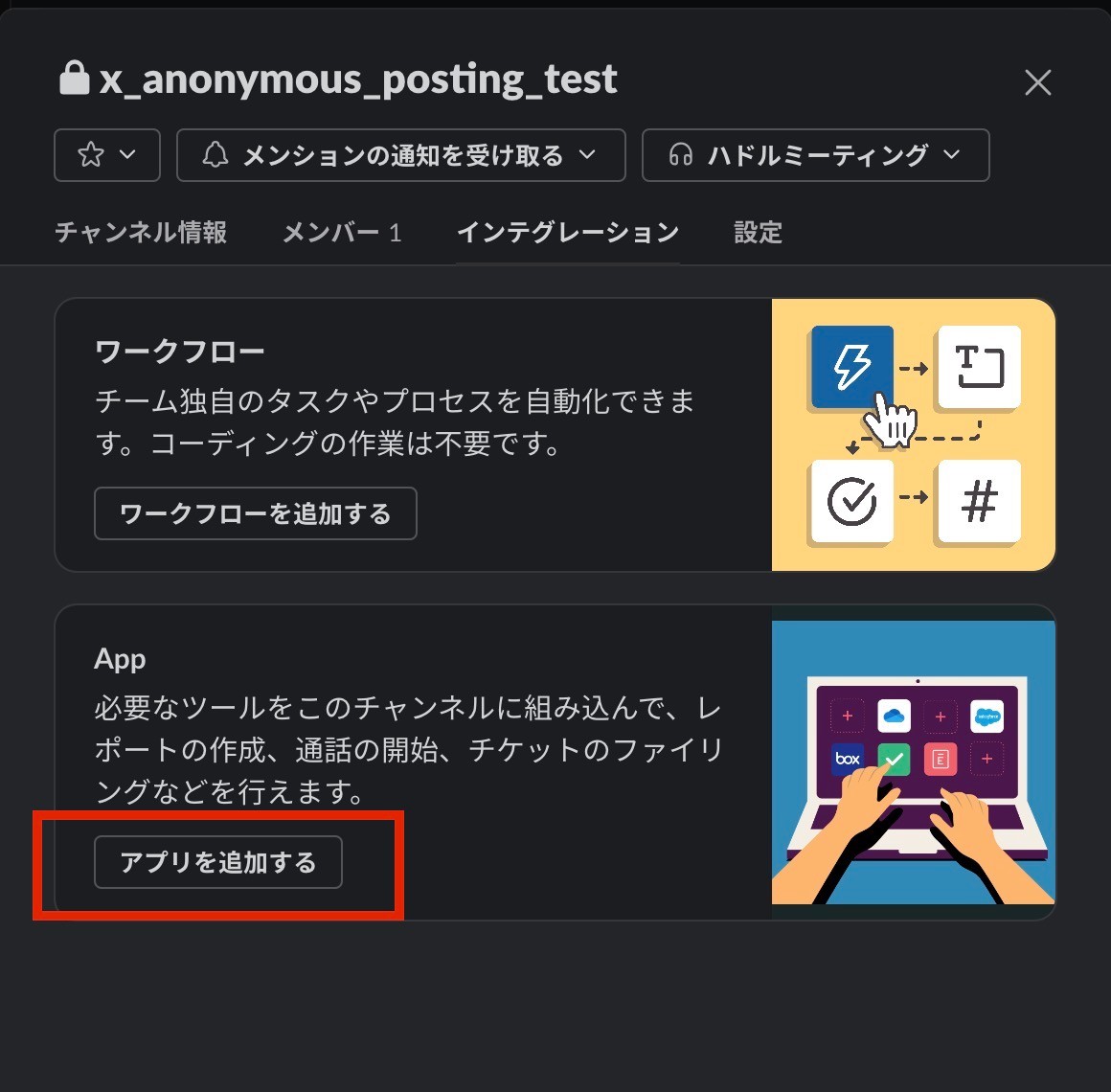Click the x_anonymous_posting_test channel title
This screenshot has height=1092, width=1111.
pos(358,79)
